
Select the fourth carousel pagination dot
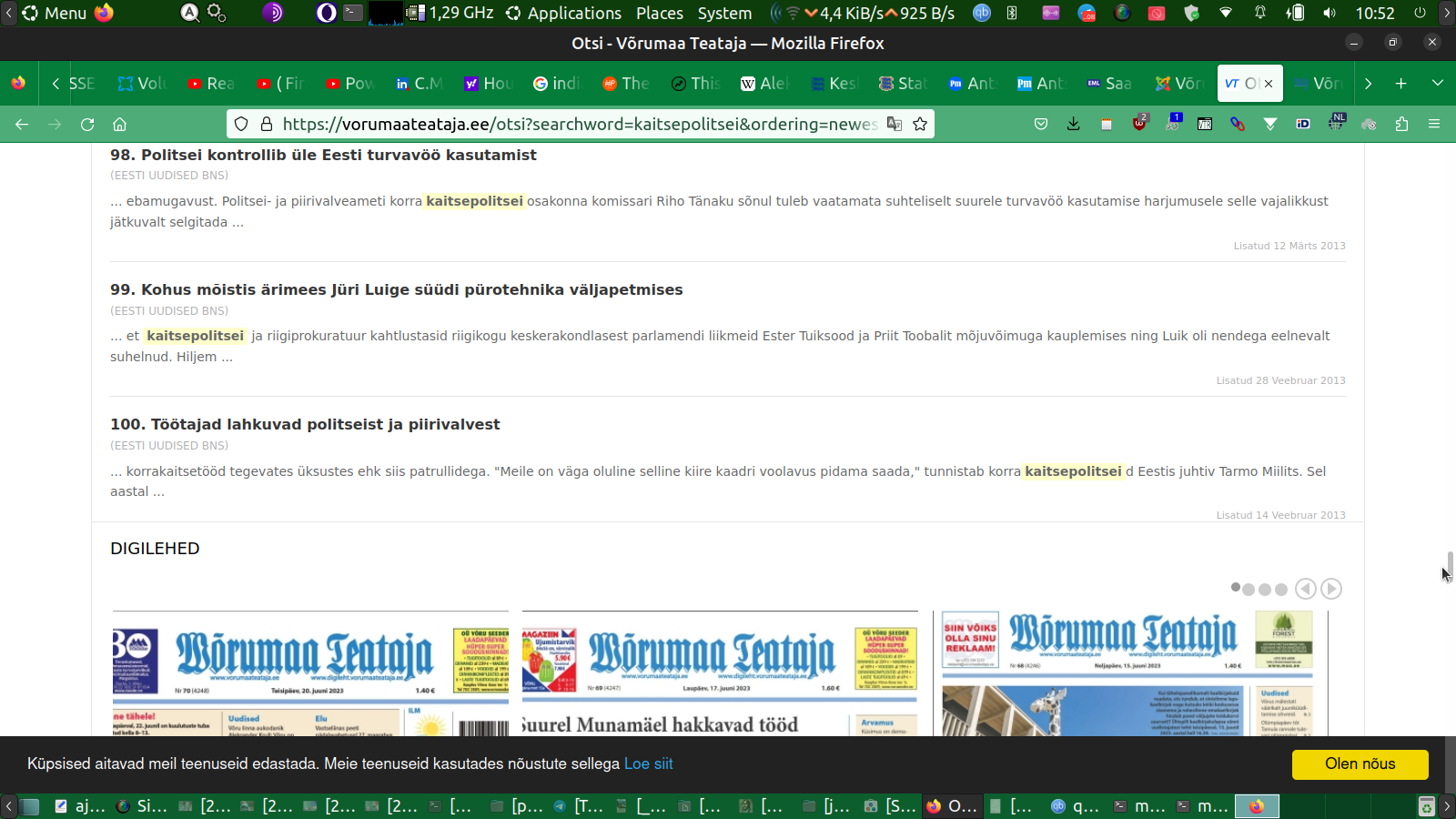(1281, 590)
